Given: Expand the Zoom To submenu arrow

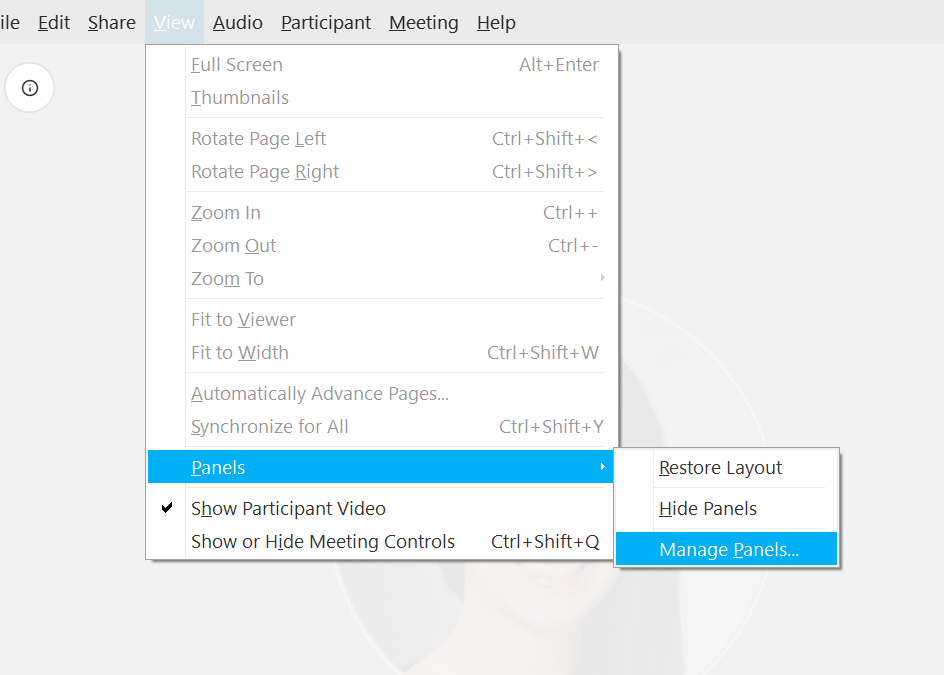Looking at the screenshot, I should point(602,278).
